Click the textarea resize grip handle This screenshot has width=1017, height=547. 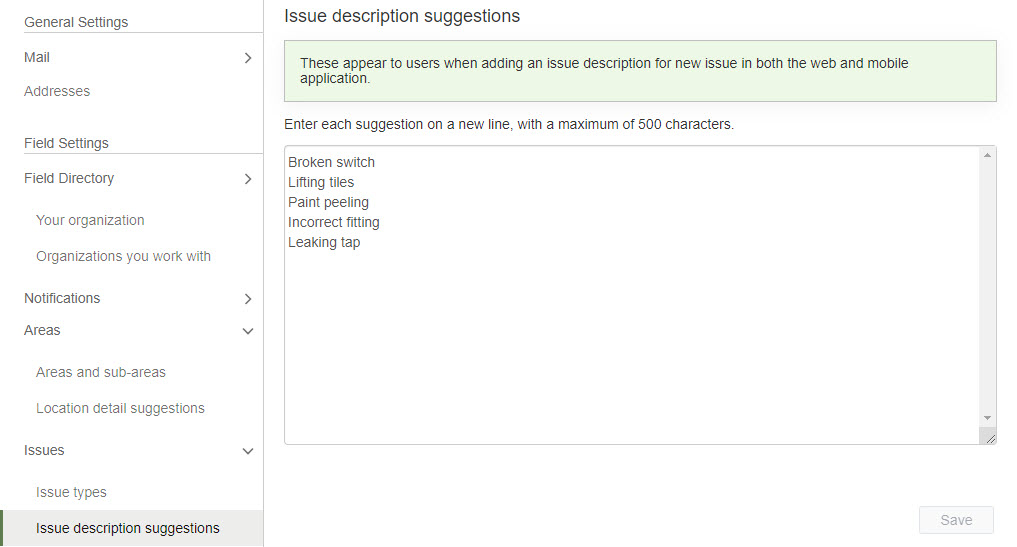coord(990,439)
